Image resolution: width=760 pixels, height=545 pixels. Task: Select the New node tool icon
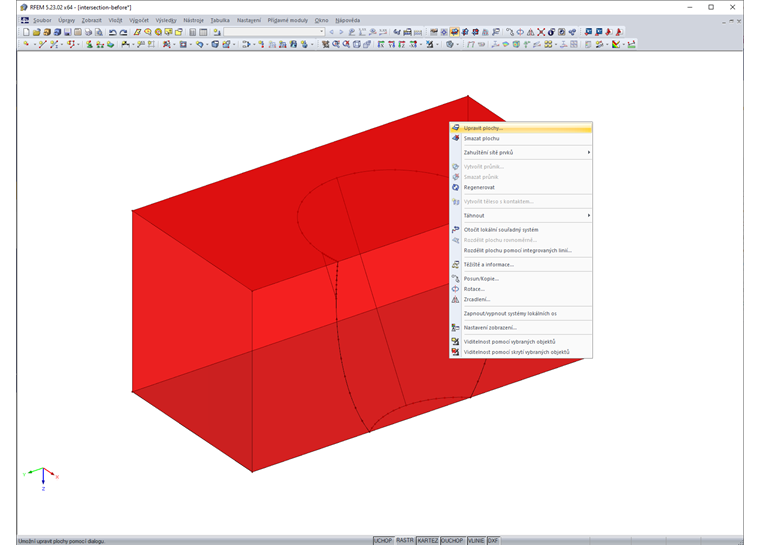coord(26,44)
